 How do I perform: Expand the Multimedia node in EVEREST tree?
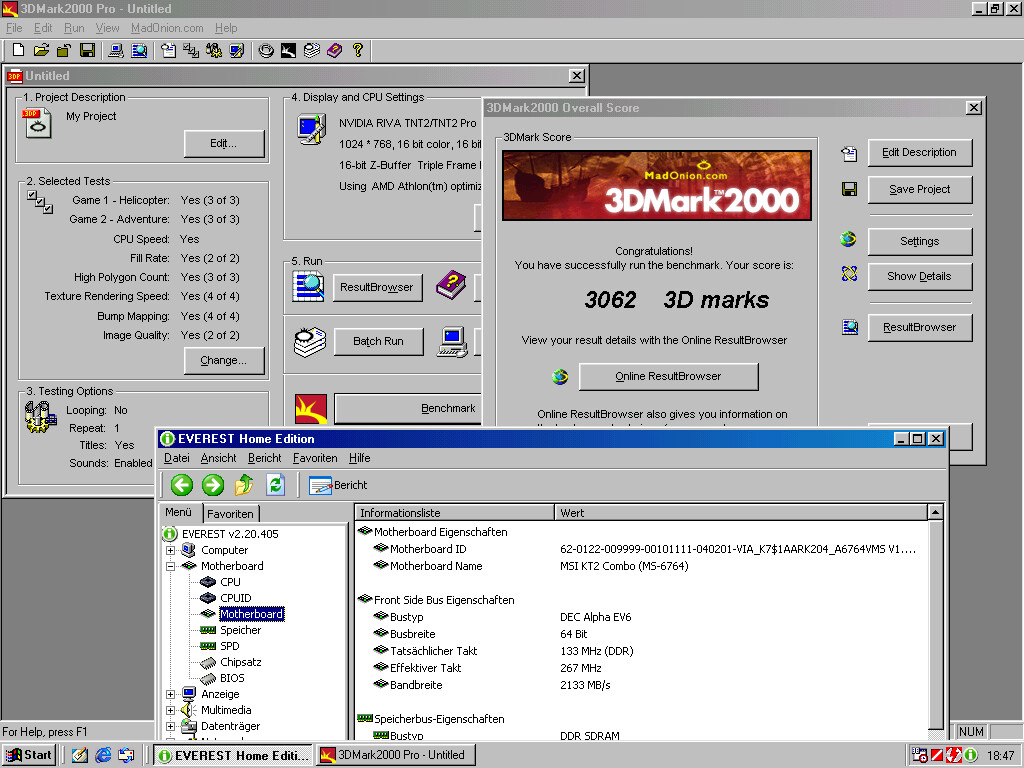pyautogui.click(x=170, y=710)
